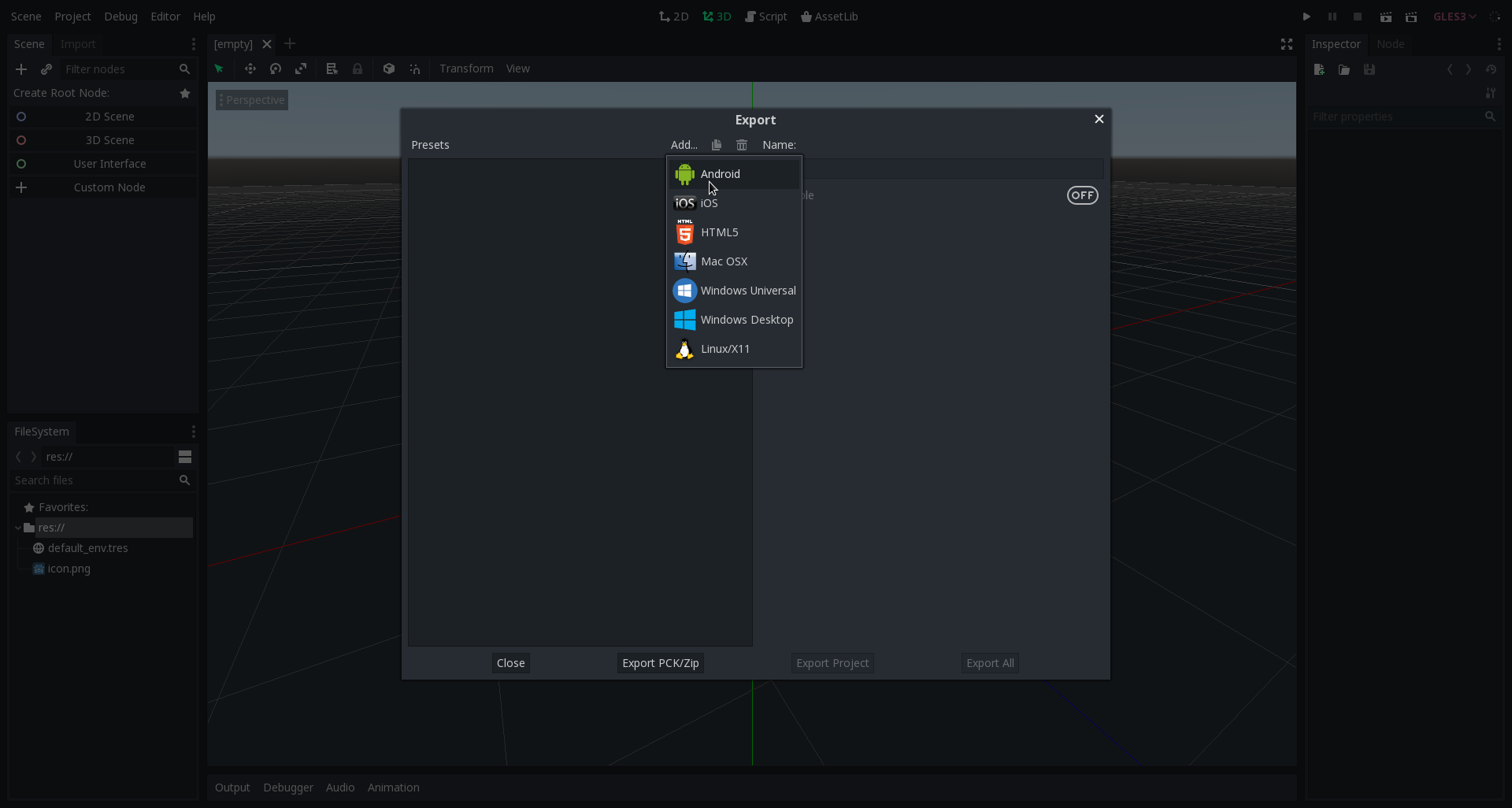Collapse the res:// folder tree
1512x808 pixels.
[x=18, y=528]
